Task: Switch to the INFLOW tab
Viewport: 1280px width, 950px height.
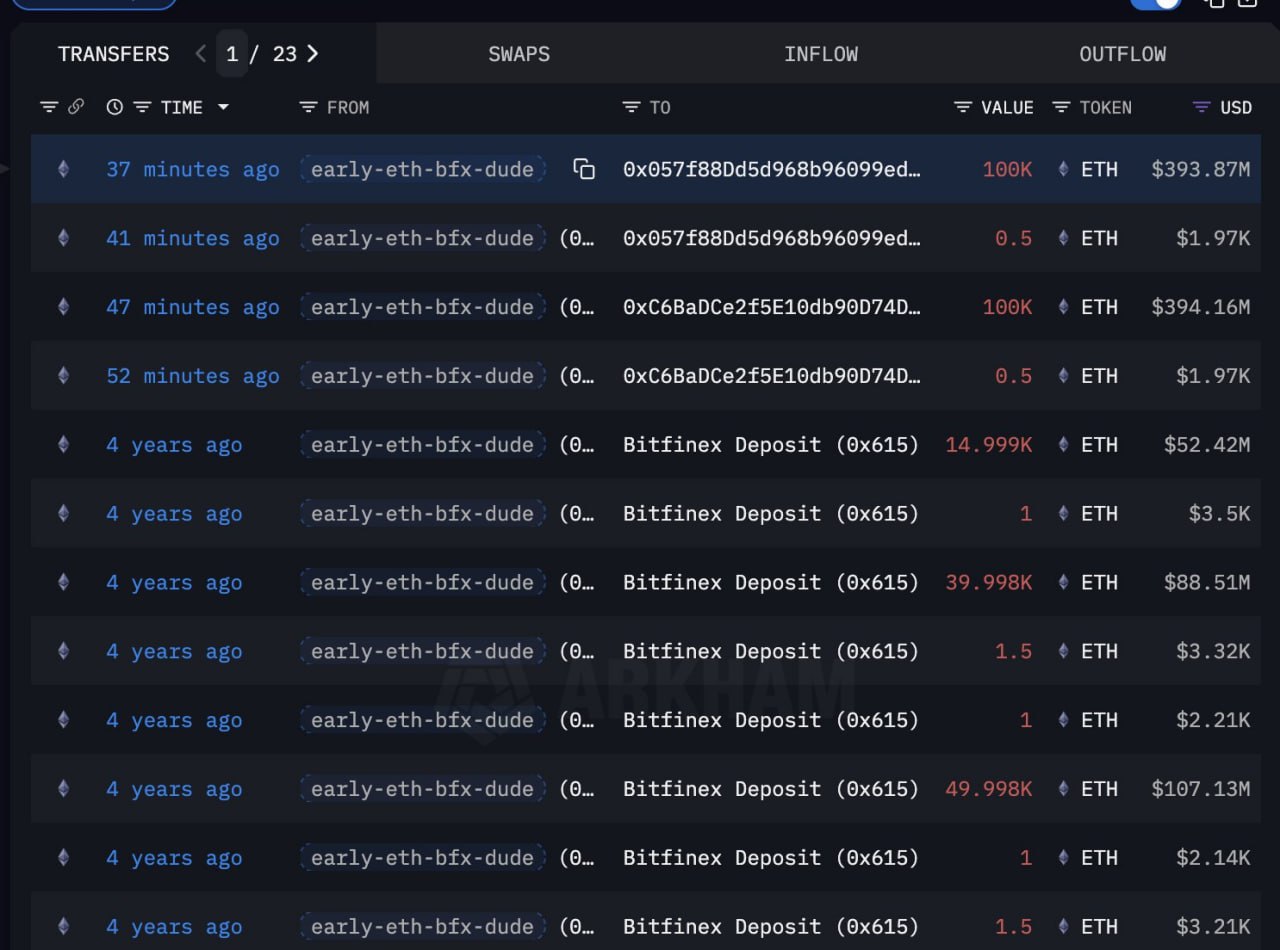Action: [x=820, y=54]
